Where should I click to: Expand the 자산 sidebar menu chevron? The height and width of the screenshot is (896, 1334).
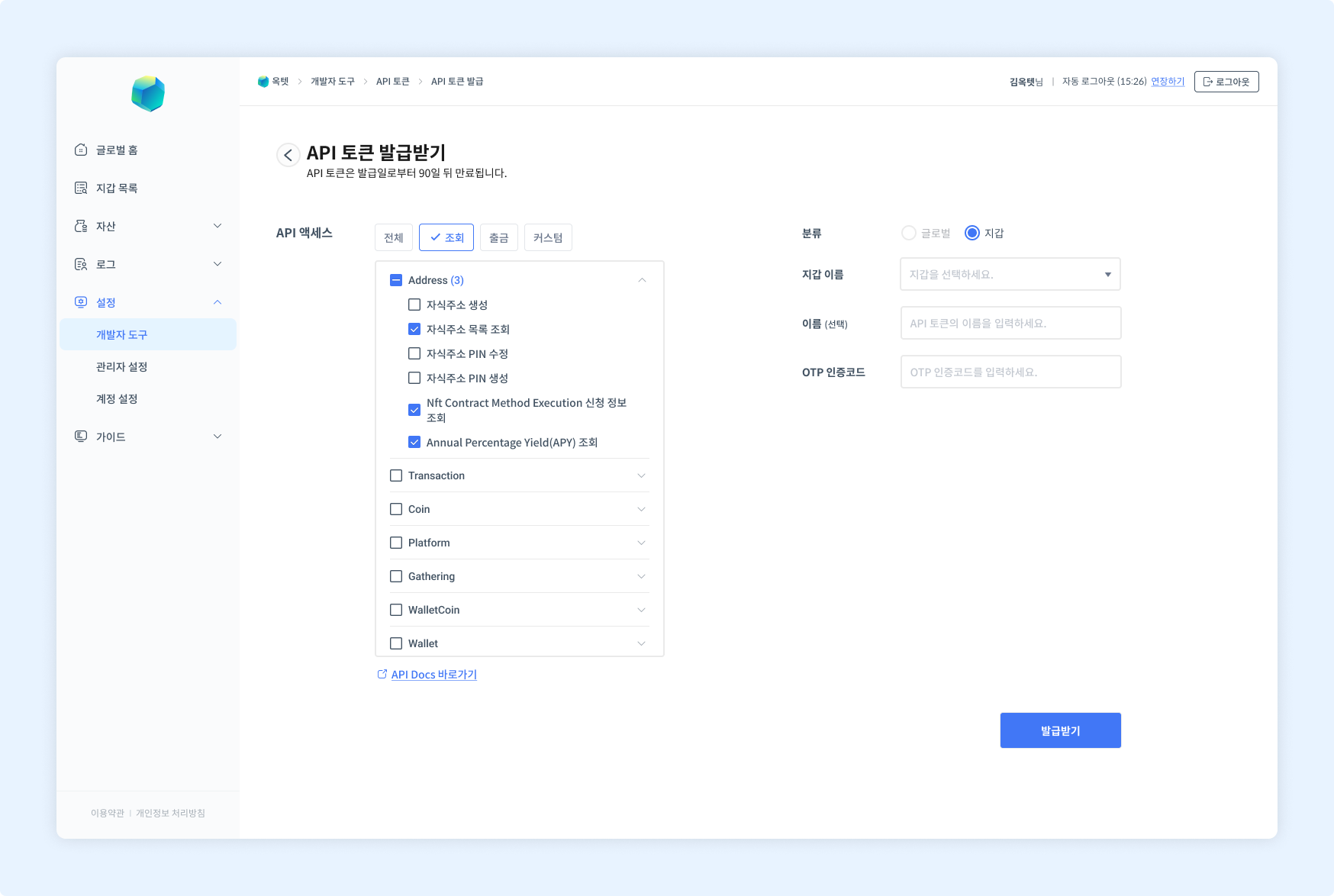point(217,226)
